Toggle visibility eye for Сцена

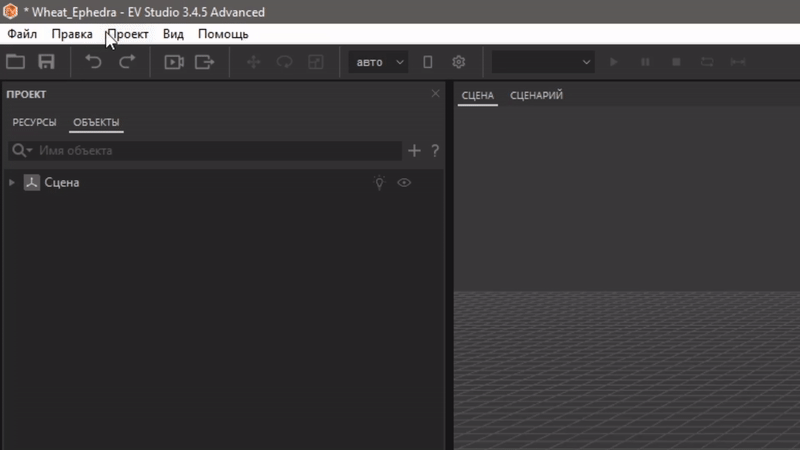point(405,183)
